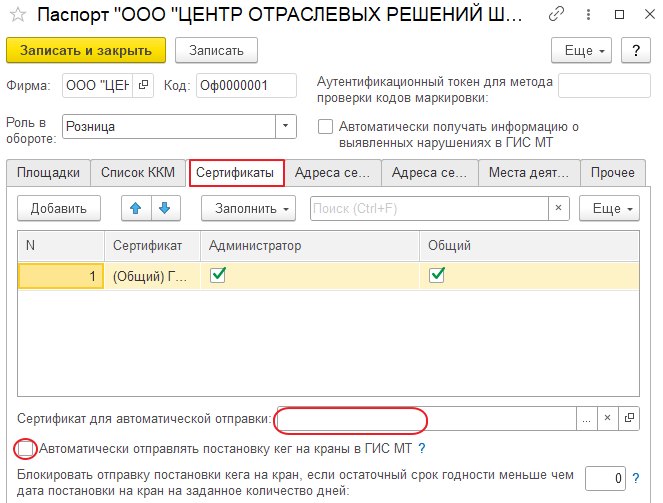Switch to the Площадки tab
The width and height of the screenshot is (663, 503).
click(48, 172)
